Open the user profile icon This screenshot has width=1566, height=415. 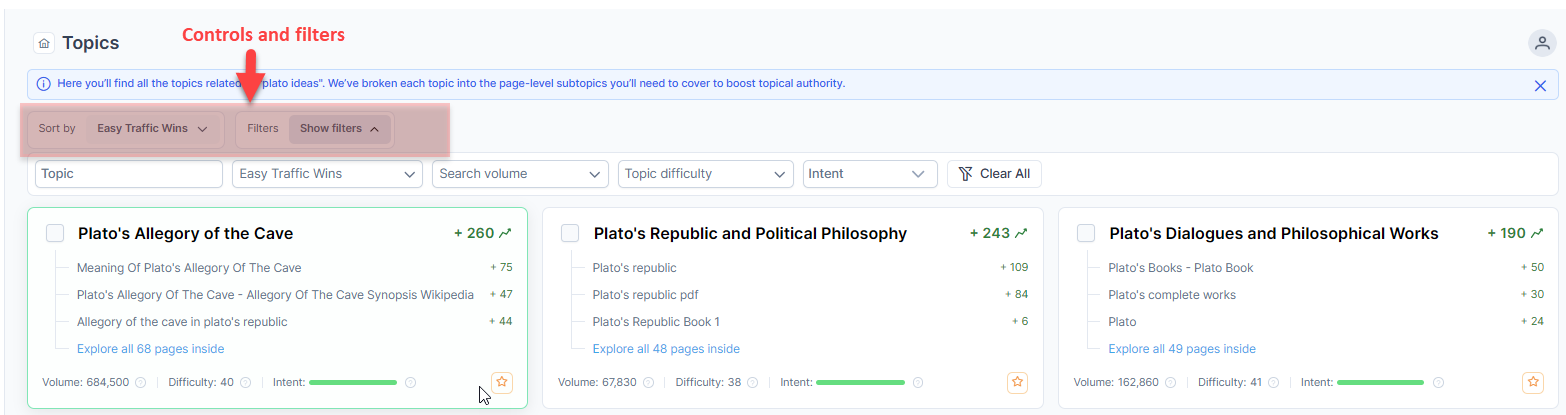pos(1541,43)
